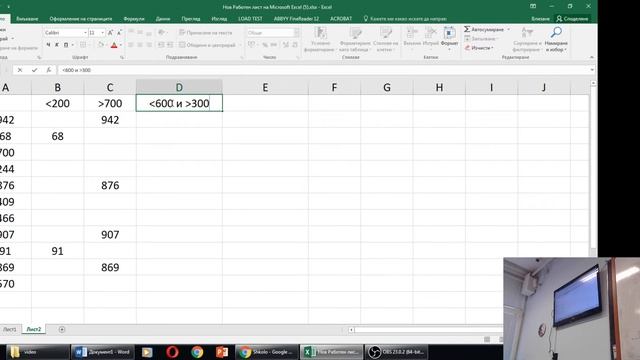Select column G header
Image resolution: width=640 pixels, height=360 pixels.
tap(387, 87)
